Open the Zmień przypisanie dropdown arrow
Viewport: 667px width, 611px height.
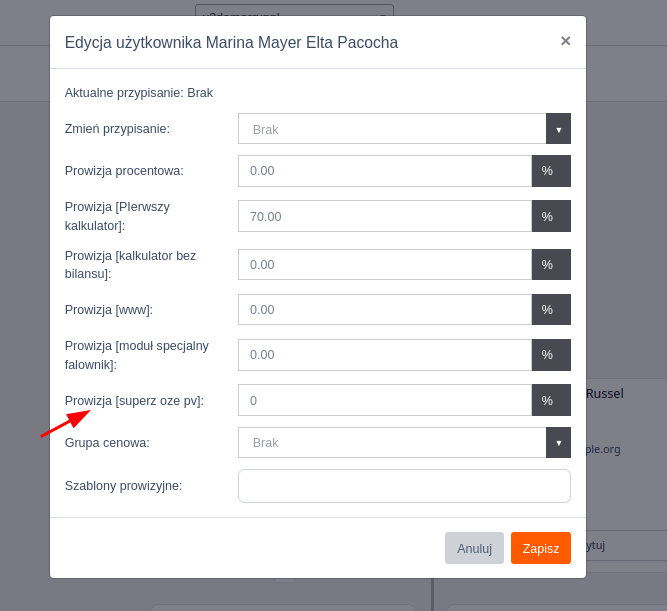tap(558, 129)
